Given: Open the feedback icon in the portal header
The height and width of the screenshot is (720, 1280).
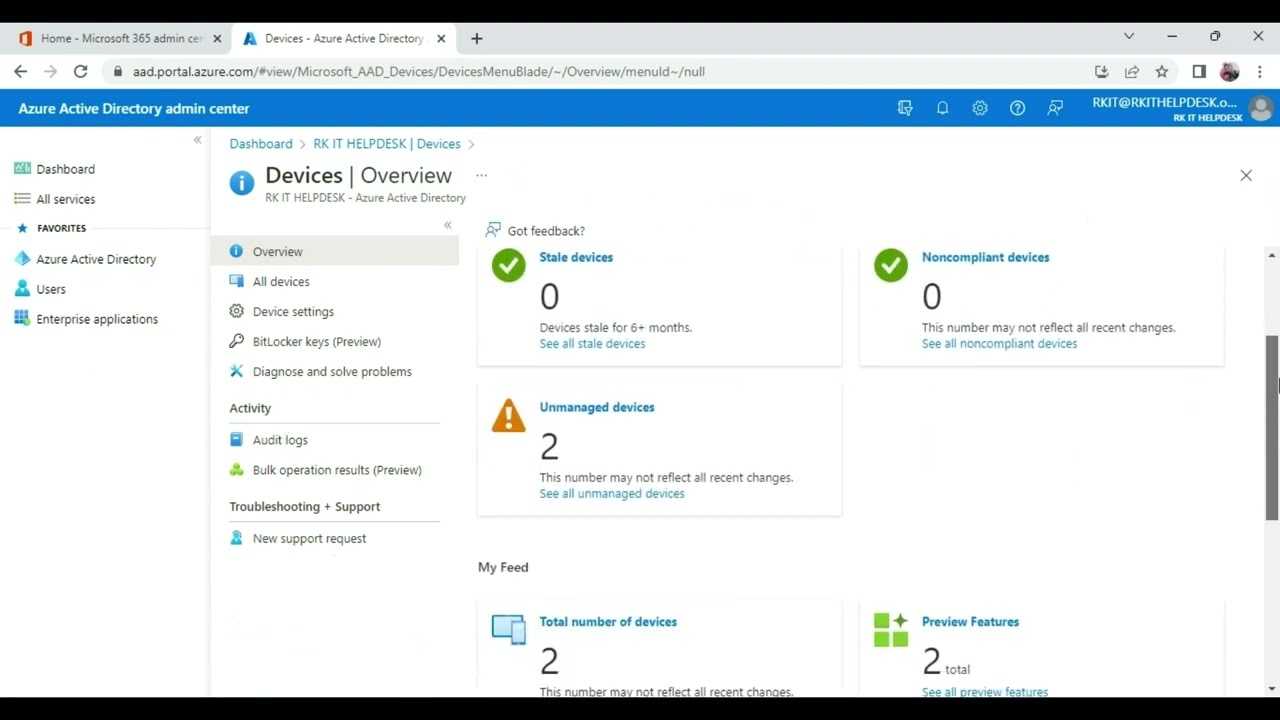Looking at the screenshot, I should [x=1055, y=108].
